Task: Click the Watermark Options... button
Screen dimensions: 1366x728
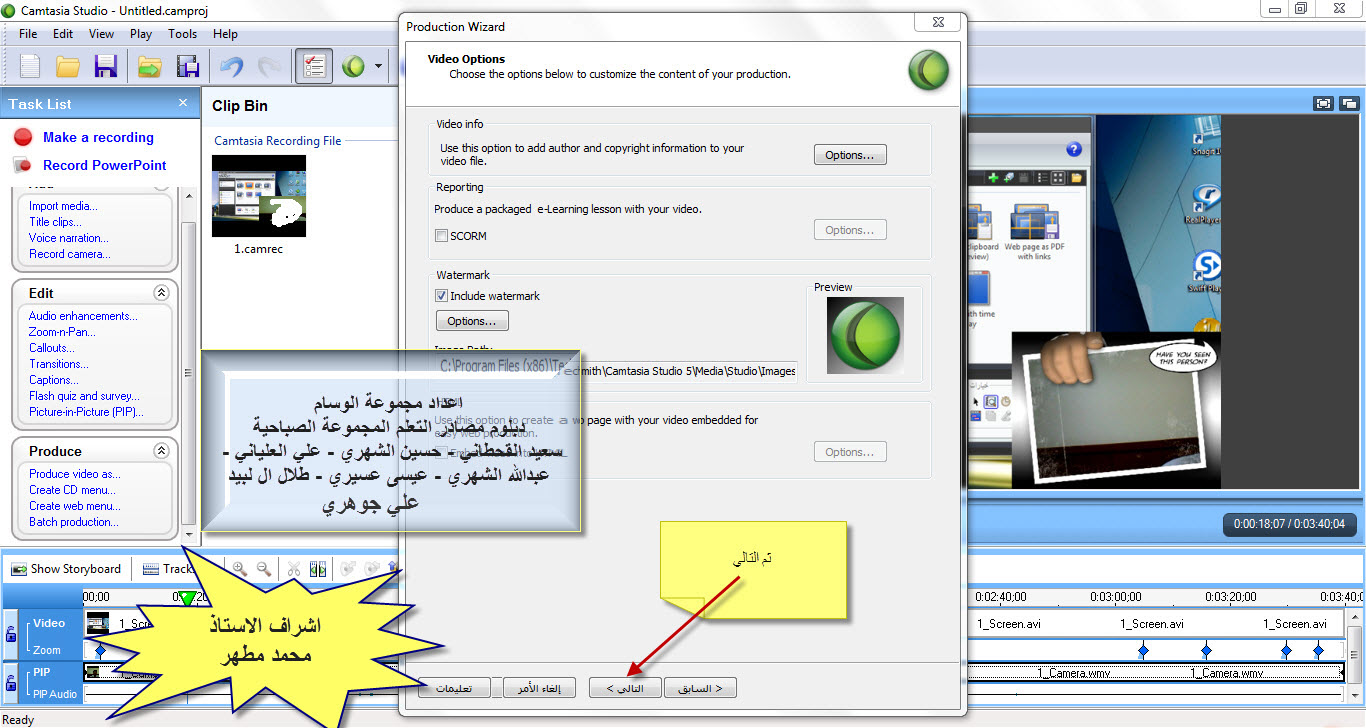Action: (x=472, y=321)
